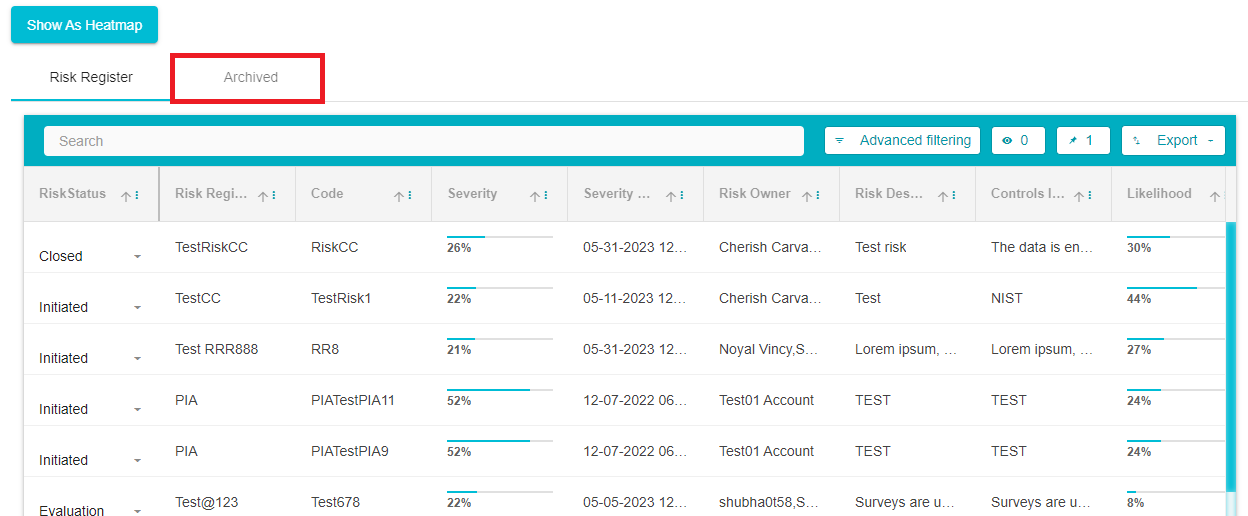Sort the Code column with its arrow
Viewport: 1248px width, 516px height.
click(x=399, y=196)
